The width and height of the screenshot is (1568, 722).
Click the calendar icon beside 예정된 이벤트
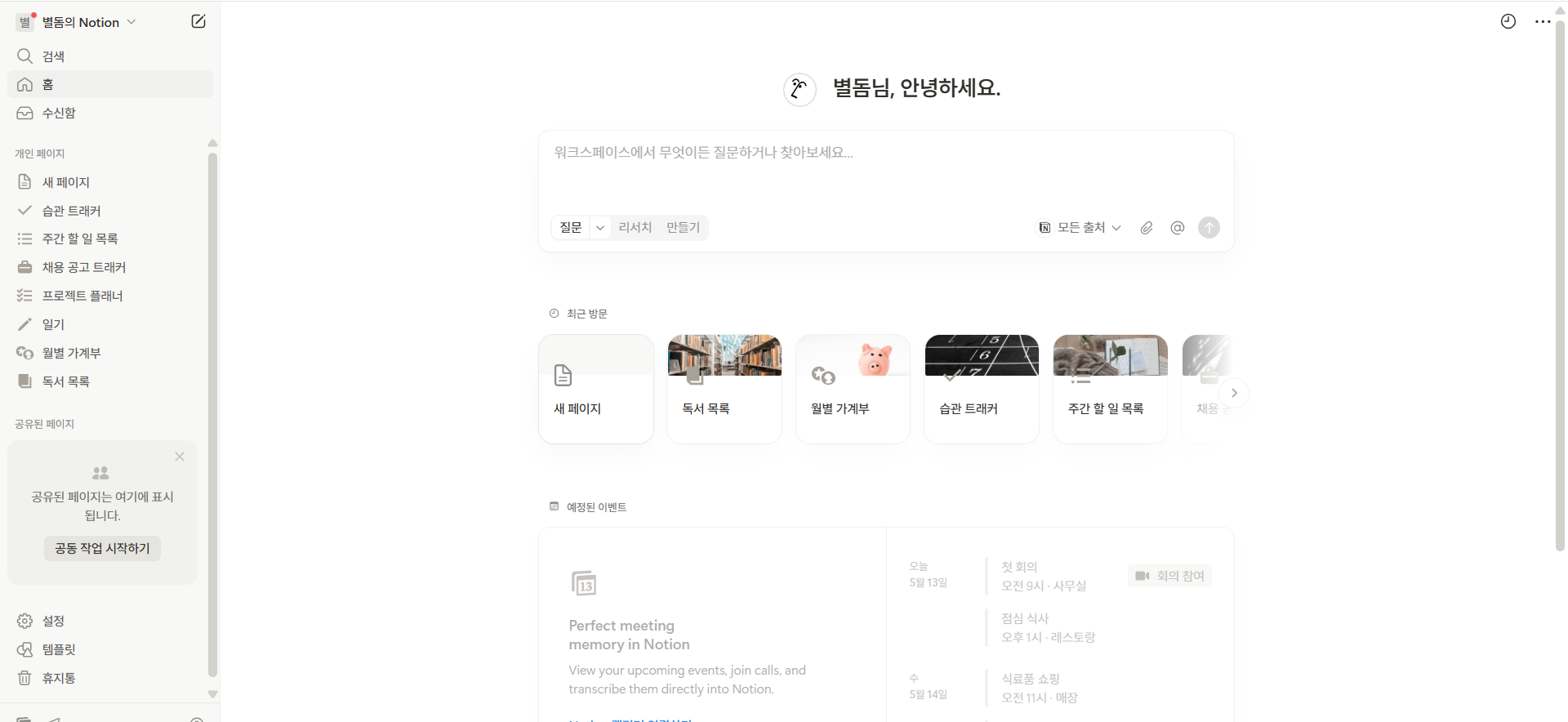(554, 506)
